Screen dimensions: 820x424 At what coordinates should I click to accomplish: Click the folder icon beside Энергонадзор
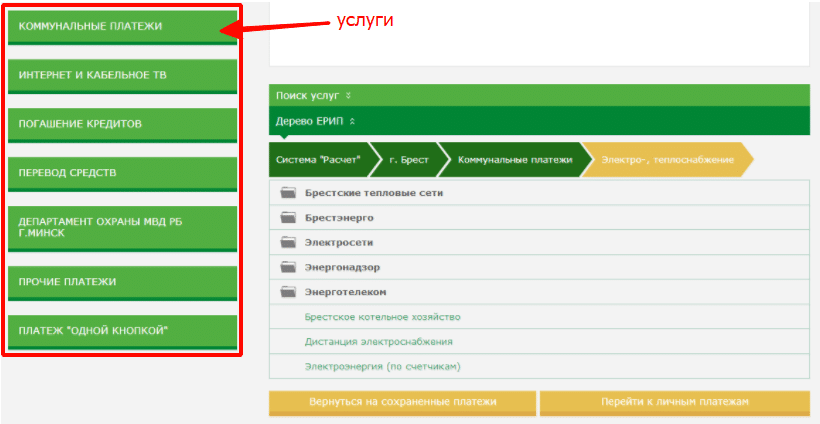[288, 267]
